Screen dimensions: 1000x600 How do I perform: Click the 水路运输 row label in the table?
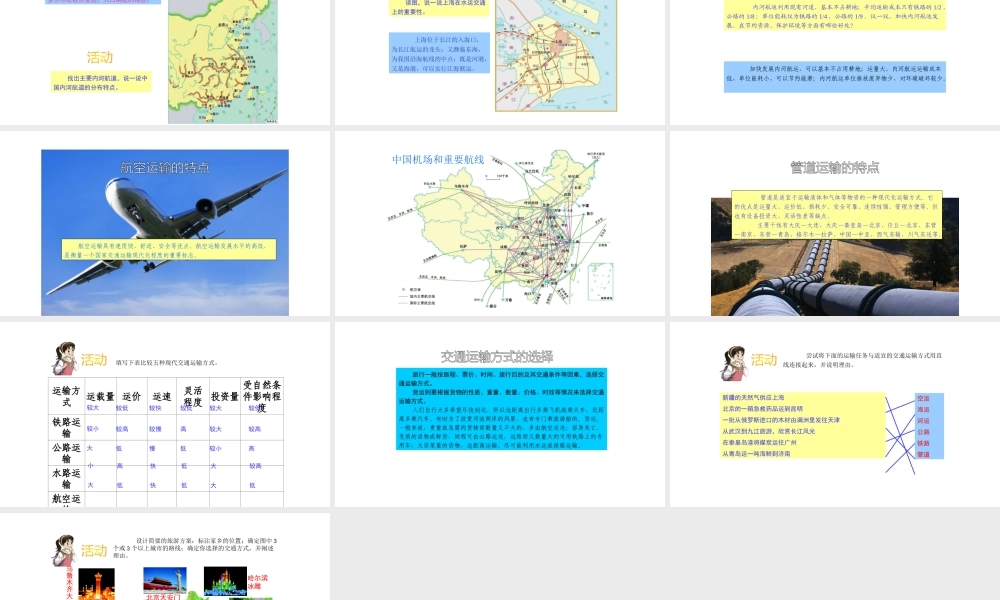point(66,478)
